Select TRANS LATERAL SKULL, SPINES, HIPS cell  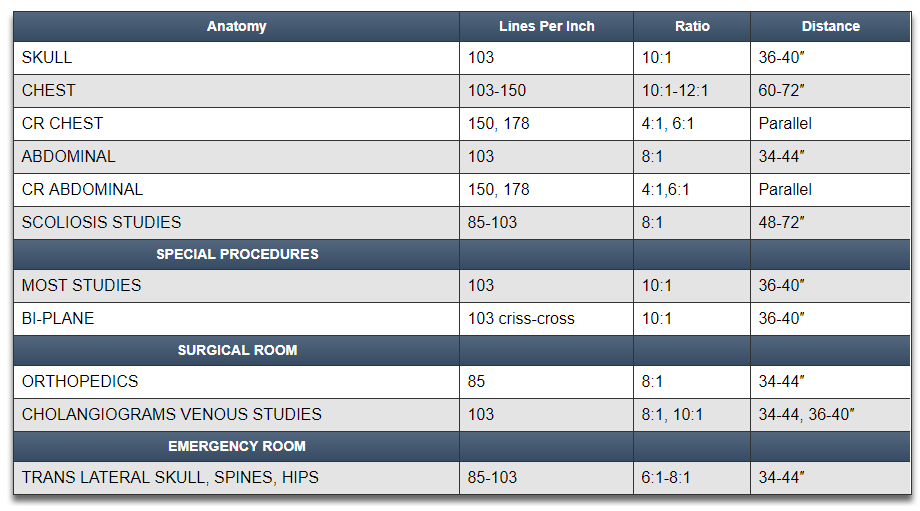click(170, 477)
